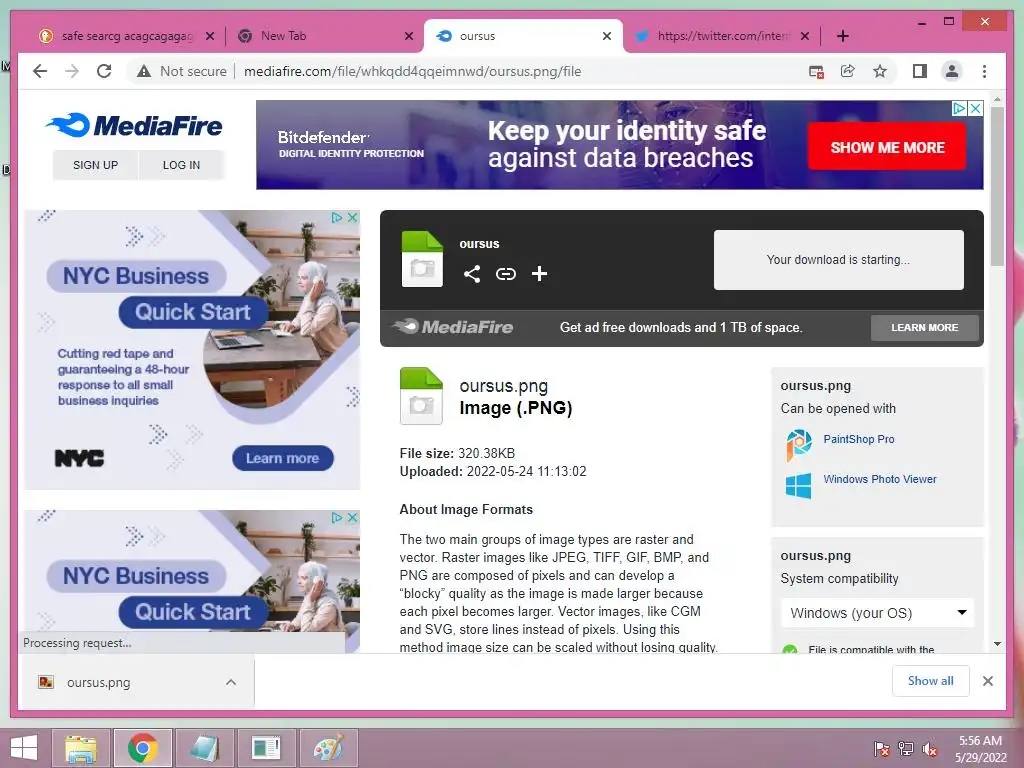Click the AdChoices icon on Bitdefender banner
The width and height of the screenshot is (1024, 768).
point(959,108)
